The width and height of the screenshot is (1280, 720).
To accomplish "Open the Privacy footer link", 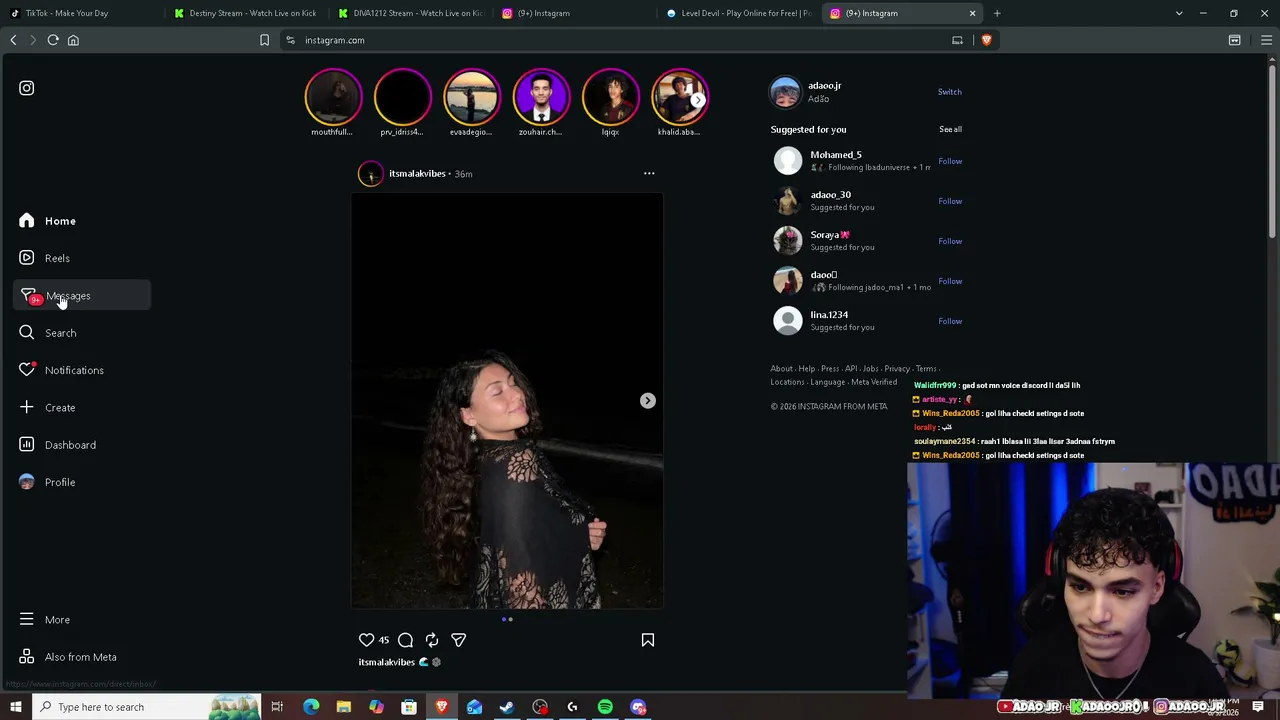I will coord(897,369).
